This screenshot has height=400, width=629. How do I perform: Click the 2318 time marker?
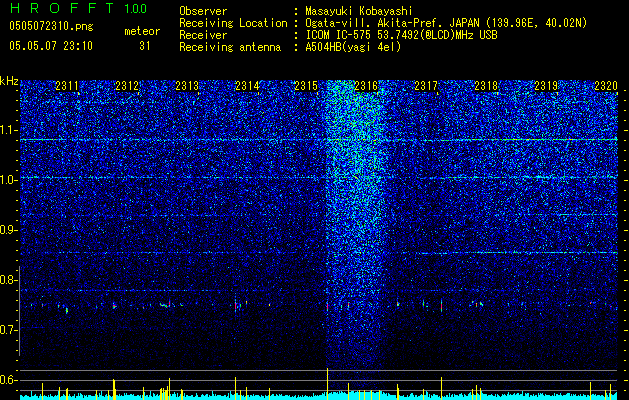pos(486,86)
